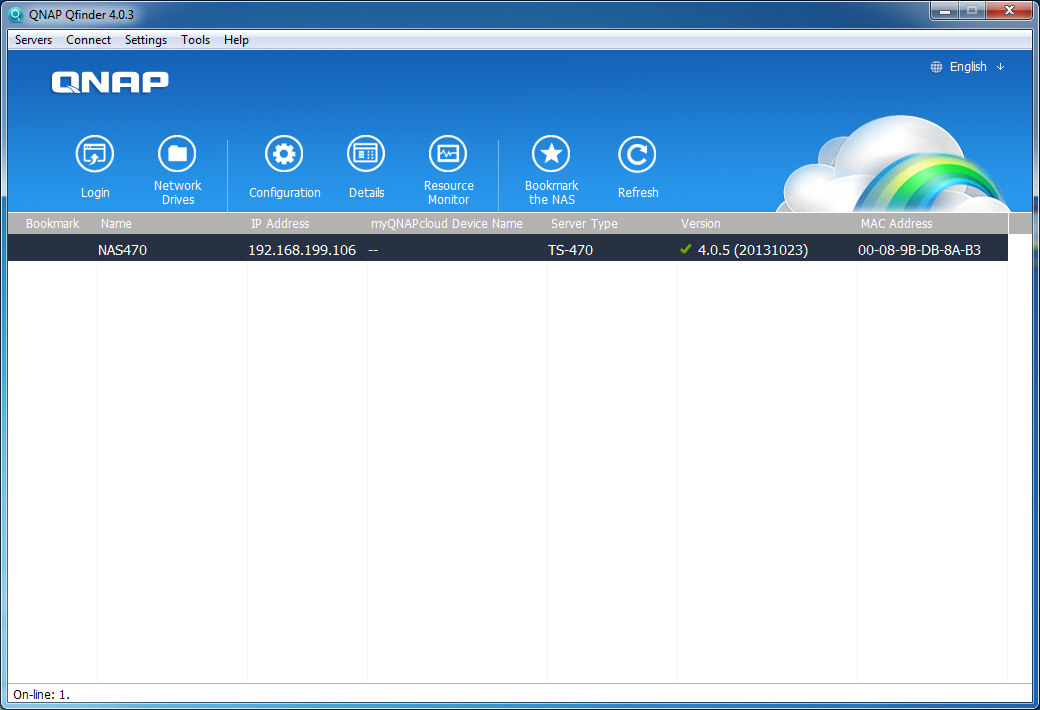Minimize the Qfinder window
Image resolution: width=1040 pixels, height=710 pixels.
[x=944, y=11]
